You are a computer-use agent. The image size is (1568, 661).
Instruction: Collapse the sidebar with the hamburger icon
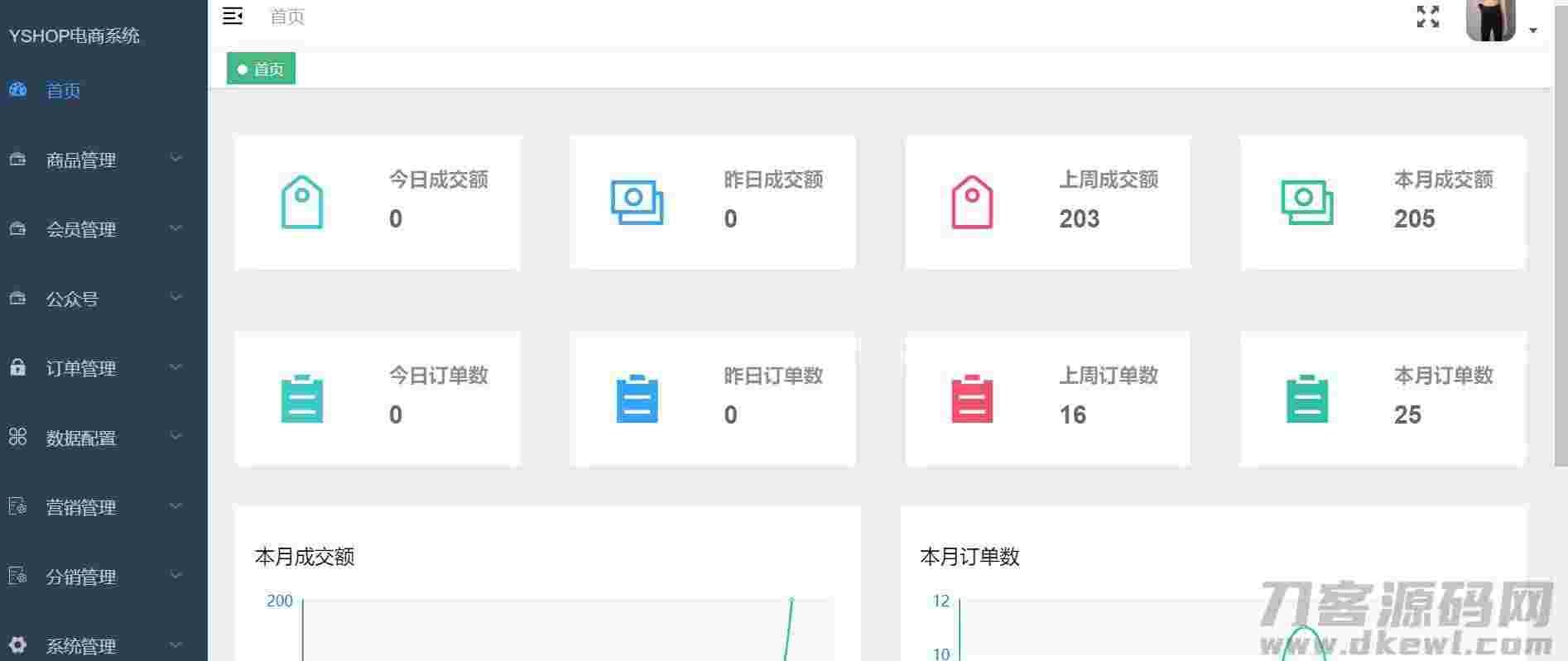233,17
